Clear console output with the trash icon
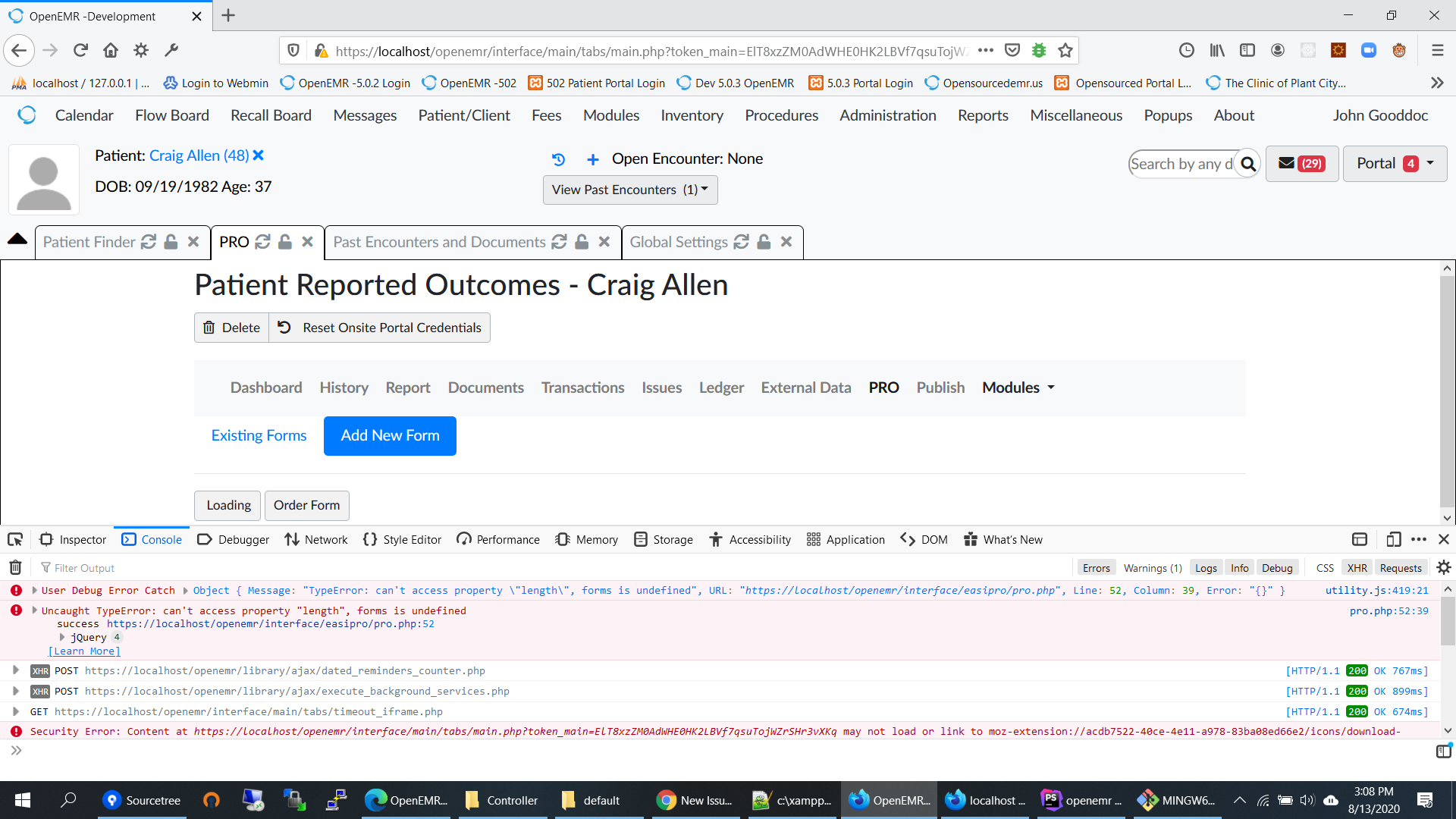This screenshot has height=819, width=1456. pyautogui.click(x=14, y=567)
